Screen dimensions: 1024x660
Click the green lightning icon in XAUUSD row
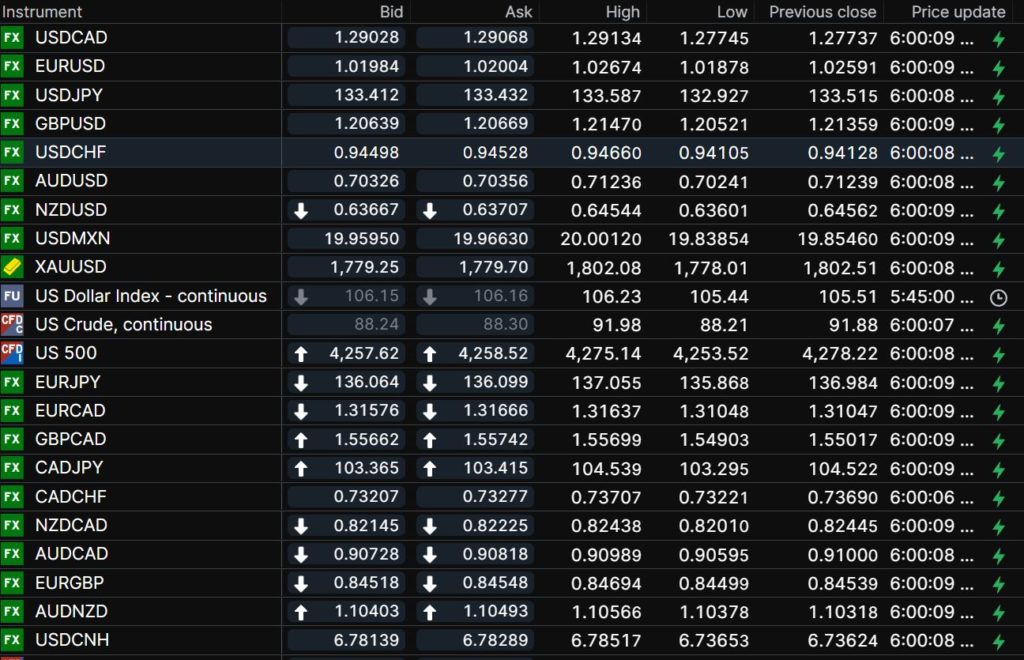(997, 268)
